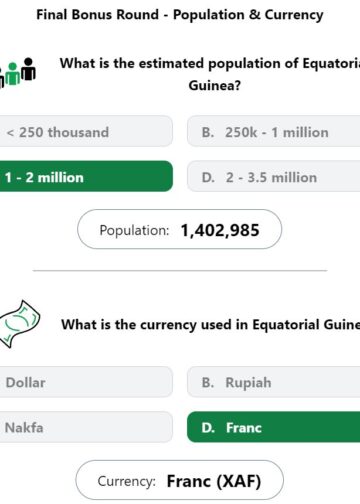Select the Nakfa currency answer

tap(86, 427)
